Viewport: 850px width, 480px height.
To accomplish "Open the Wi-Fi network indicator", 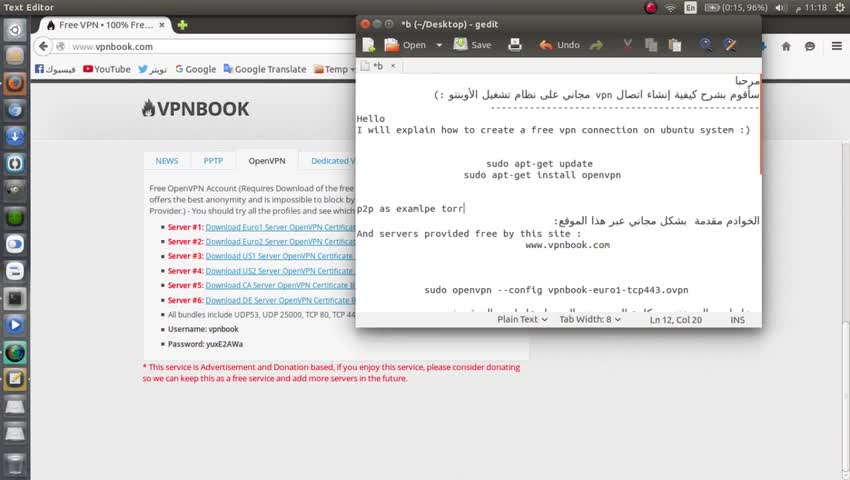I will click(671, 8).
